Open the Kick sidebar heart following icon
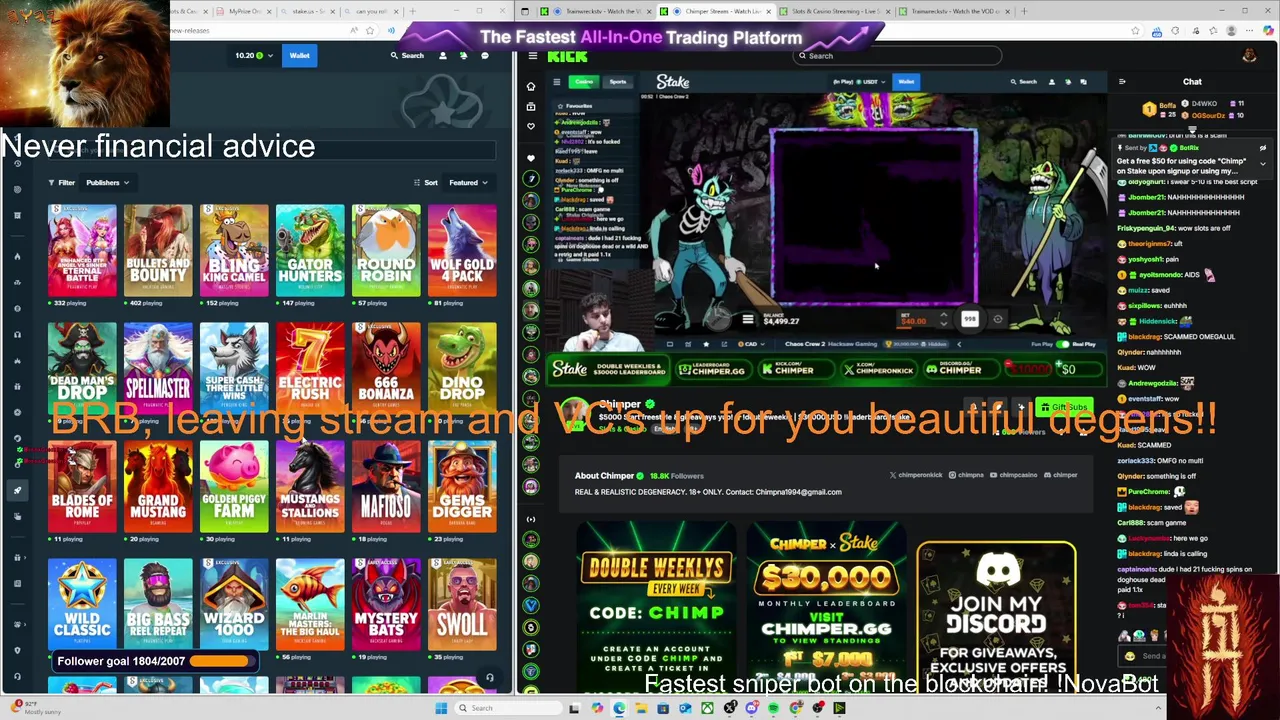Image resolution: width=1280 pixels, height=720 pixels. [531, 126]
